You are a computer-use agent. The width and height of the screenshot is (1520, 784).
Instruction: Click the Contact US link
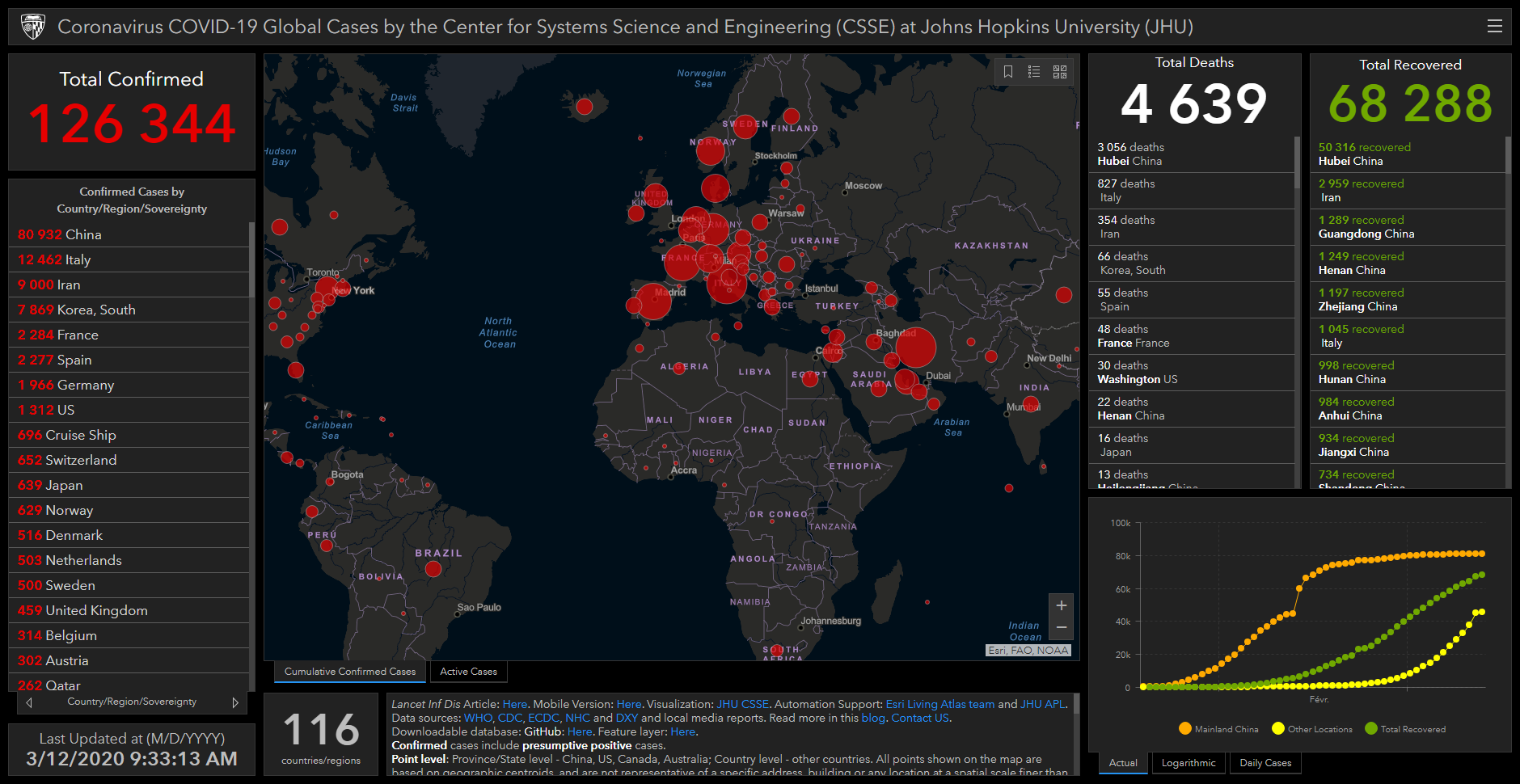[x=920, y=718]
